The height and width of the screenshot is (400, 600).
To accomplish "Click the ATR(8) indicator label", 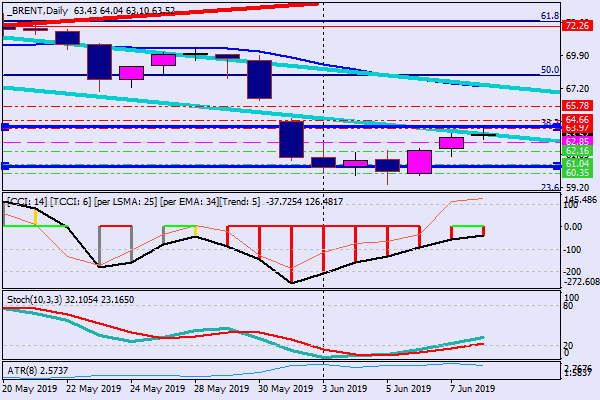I will [22, 370].
